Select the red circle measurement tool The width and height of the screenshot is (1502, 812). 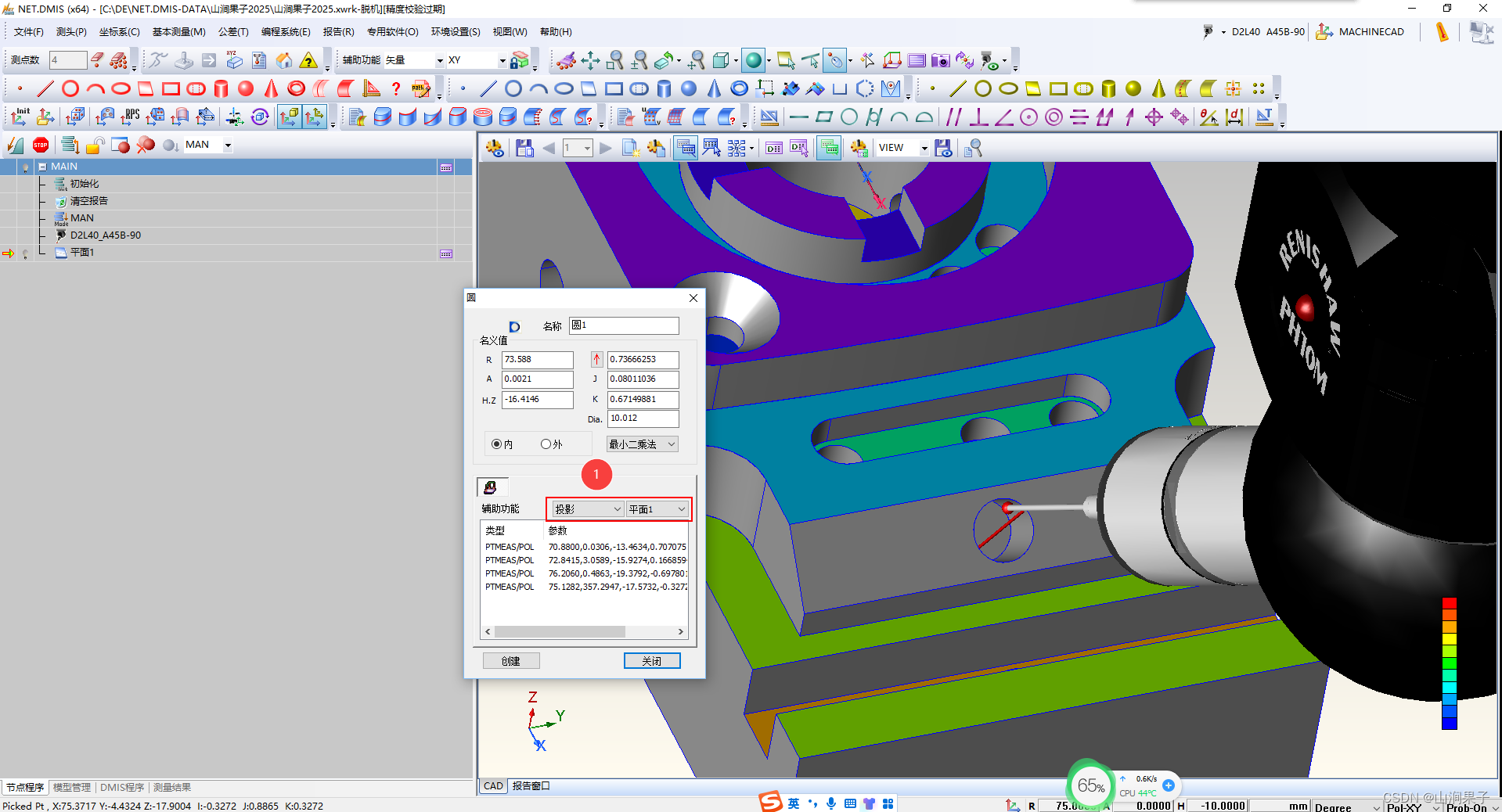click(70, 88)
